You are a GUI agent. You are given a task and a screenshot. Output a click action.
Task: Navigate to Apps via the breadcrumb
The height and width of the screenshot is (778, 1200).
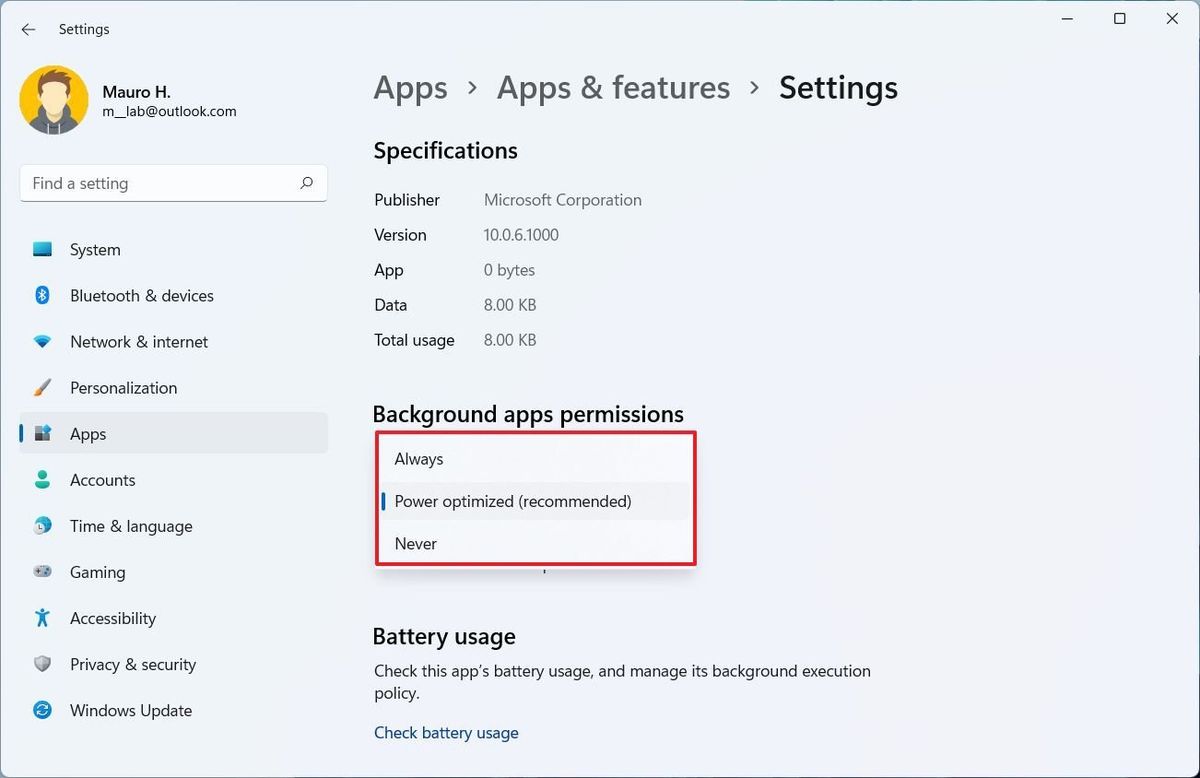click(410, 88)
